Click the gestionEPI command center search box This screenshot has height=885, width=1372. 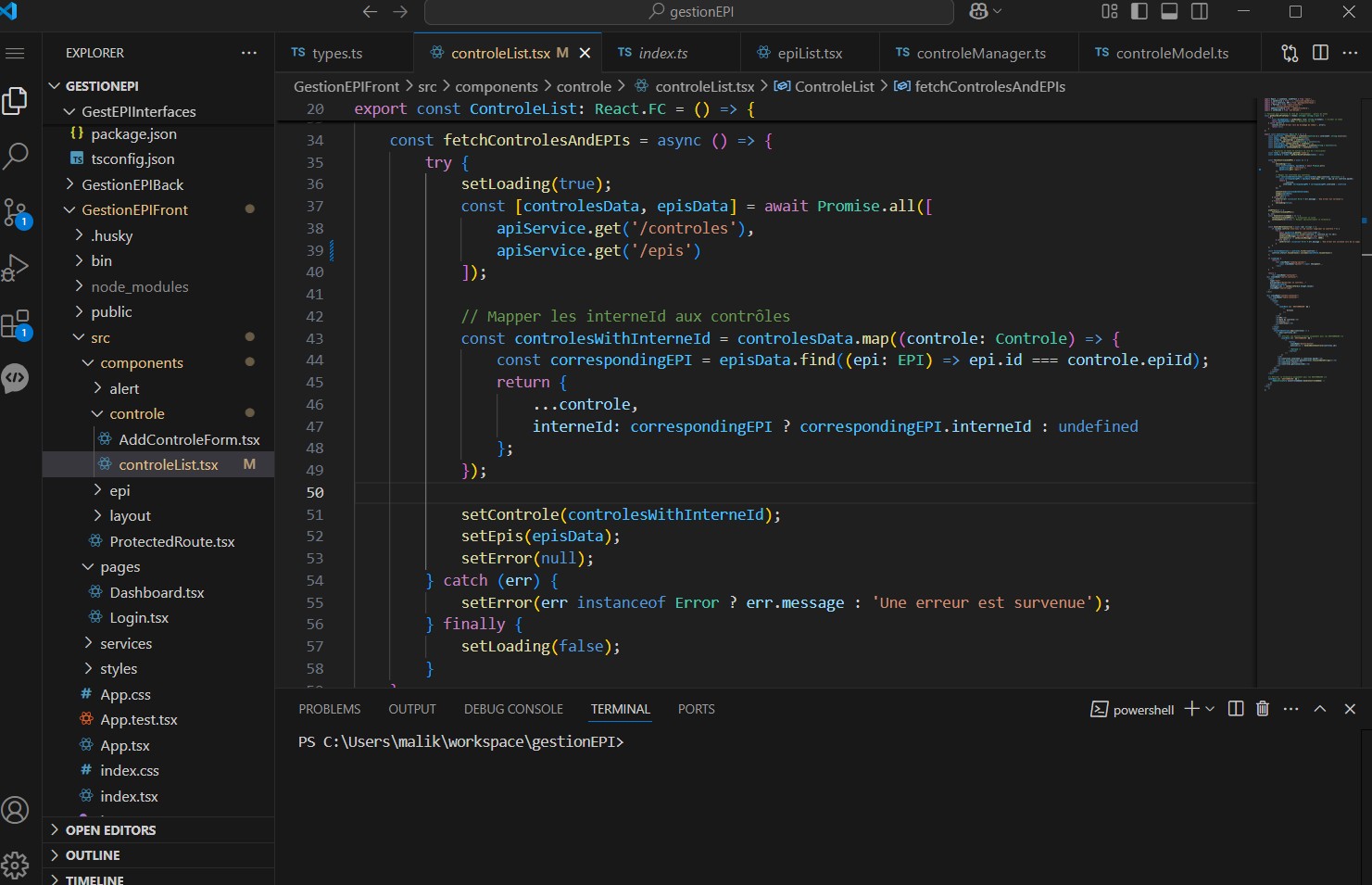(689, 11)
